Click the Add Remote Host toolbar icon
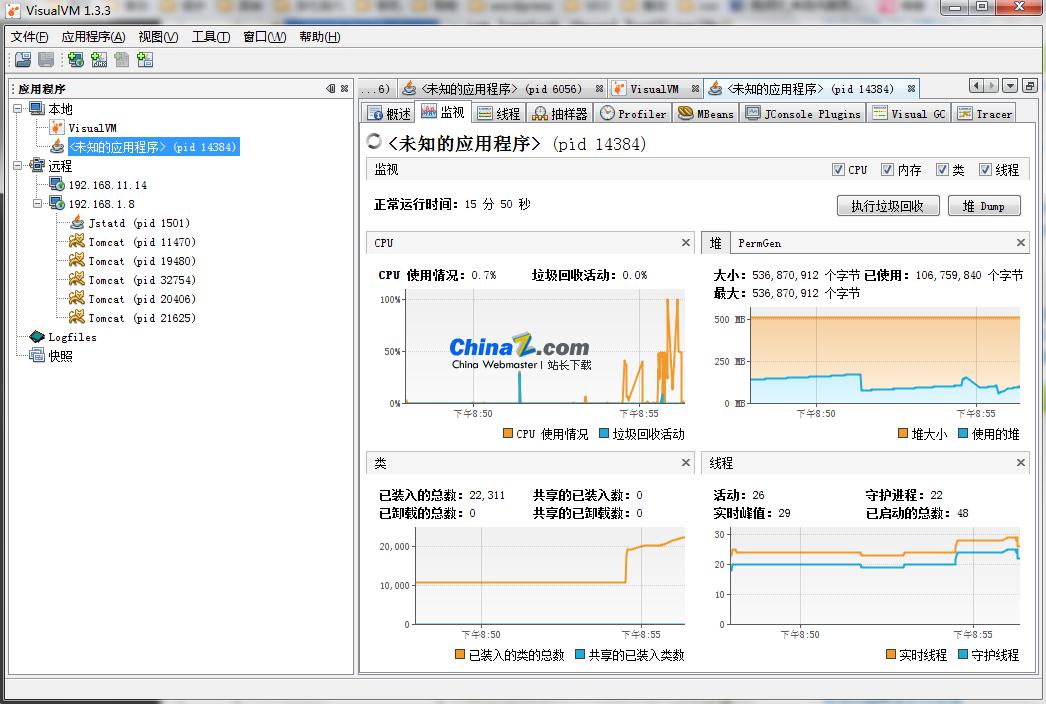This screenshot has width=1046, height=704. tap(76, 60)
